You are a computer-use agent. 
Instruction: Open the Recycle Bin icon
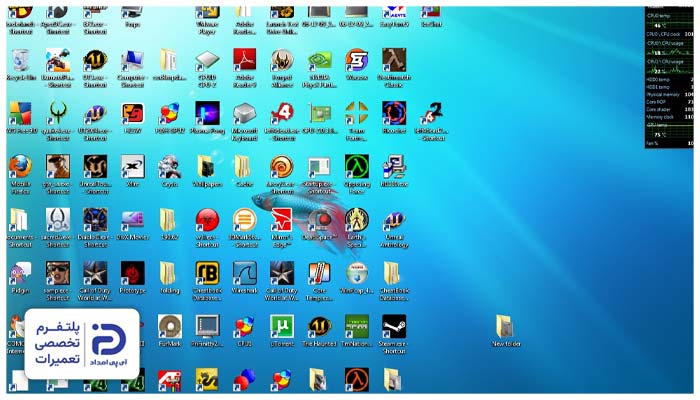click(x=21, y=61)
